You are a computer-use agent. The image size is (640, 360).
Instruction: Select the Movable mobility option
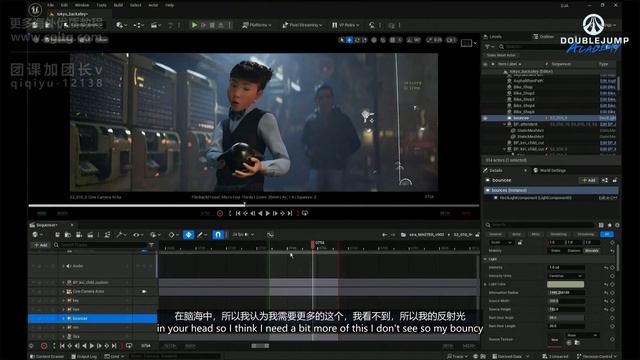pos(591,251)
